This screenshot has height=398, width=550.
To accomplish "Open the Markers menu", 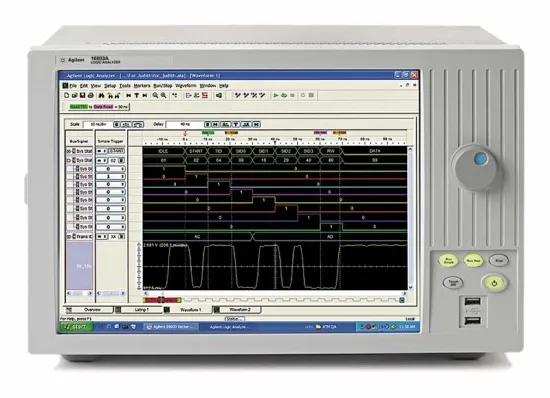I will (142, 86).
